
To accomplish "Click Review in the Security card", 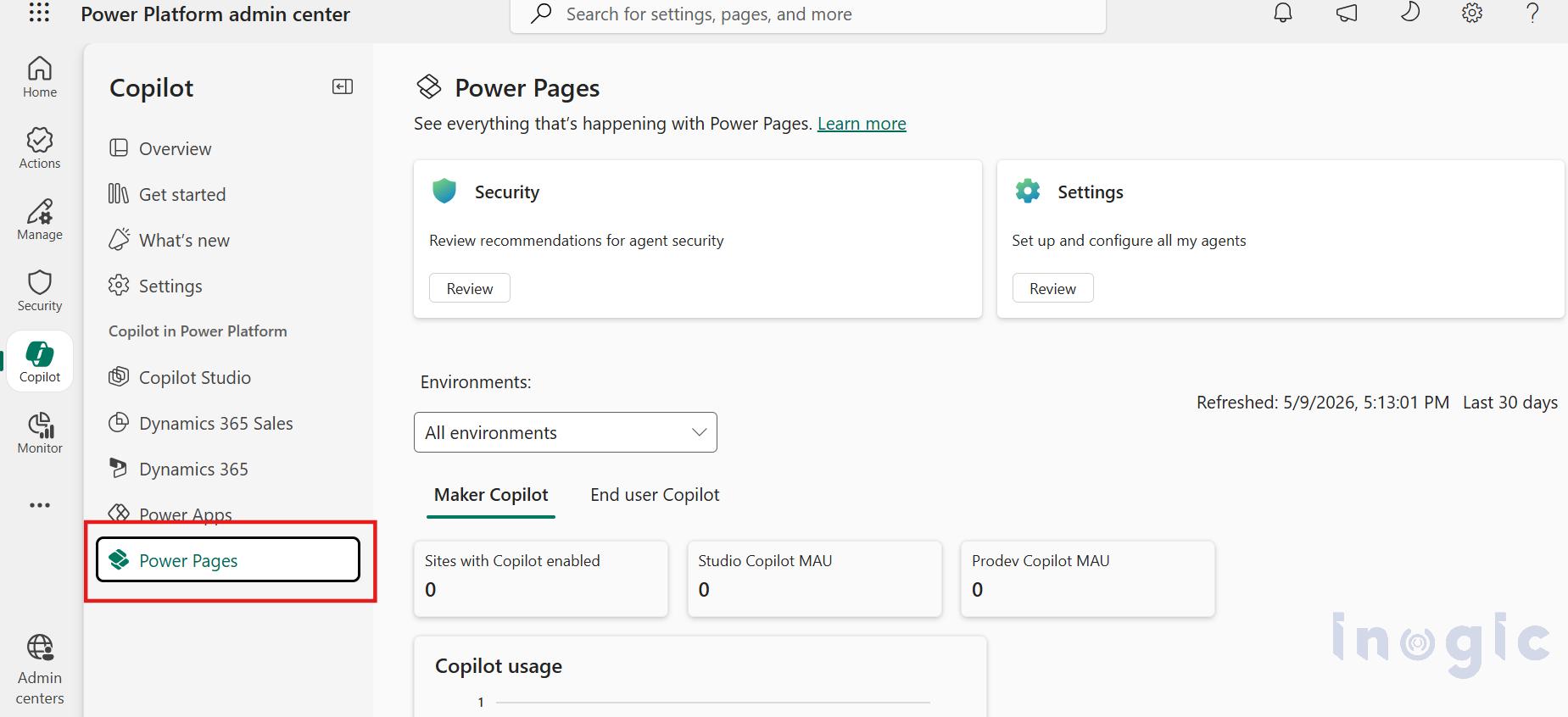I will 470,288.
